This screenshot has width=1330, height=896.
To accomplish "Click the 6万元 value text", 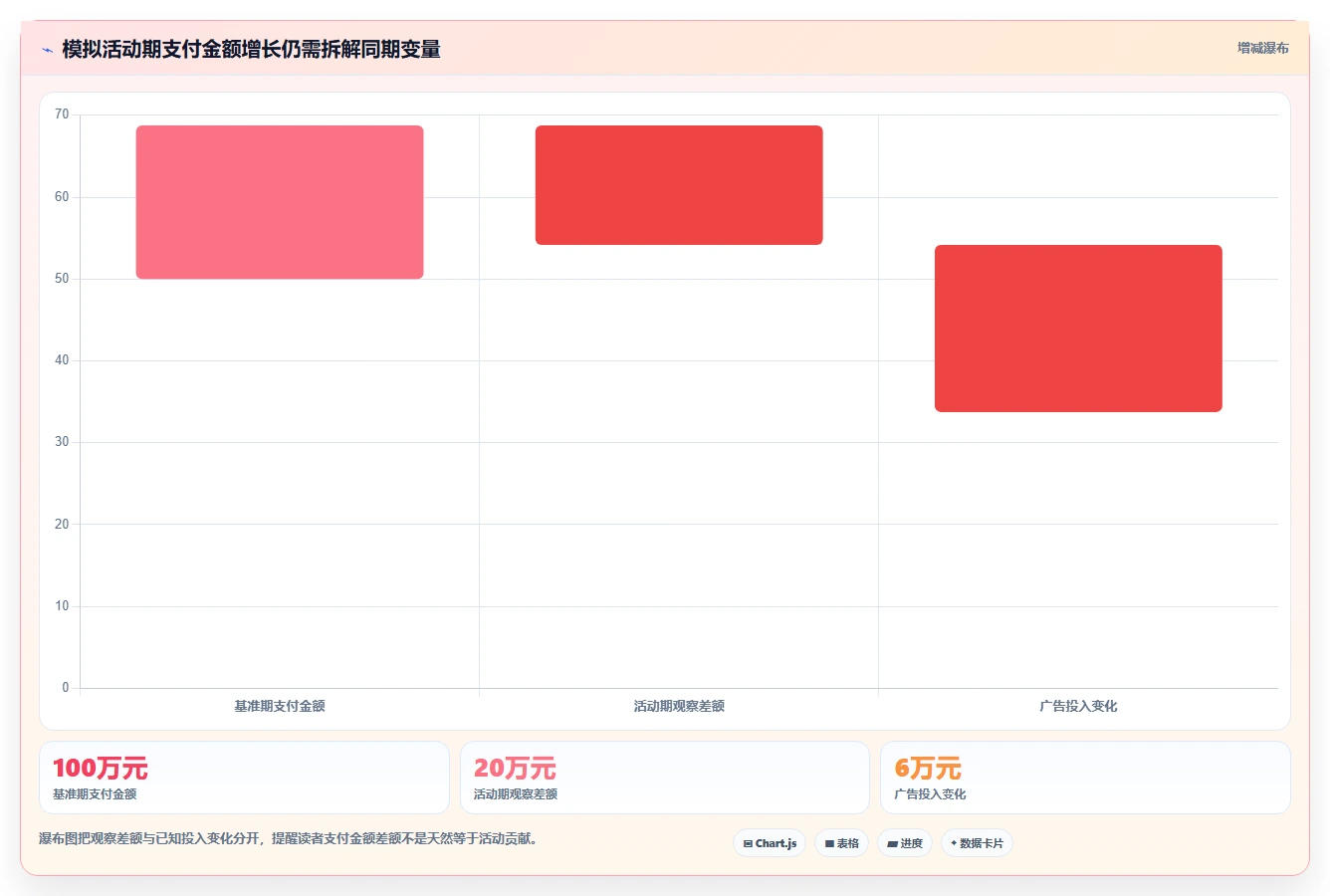I will click(928, 769).
